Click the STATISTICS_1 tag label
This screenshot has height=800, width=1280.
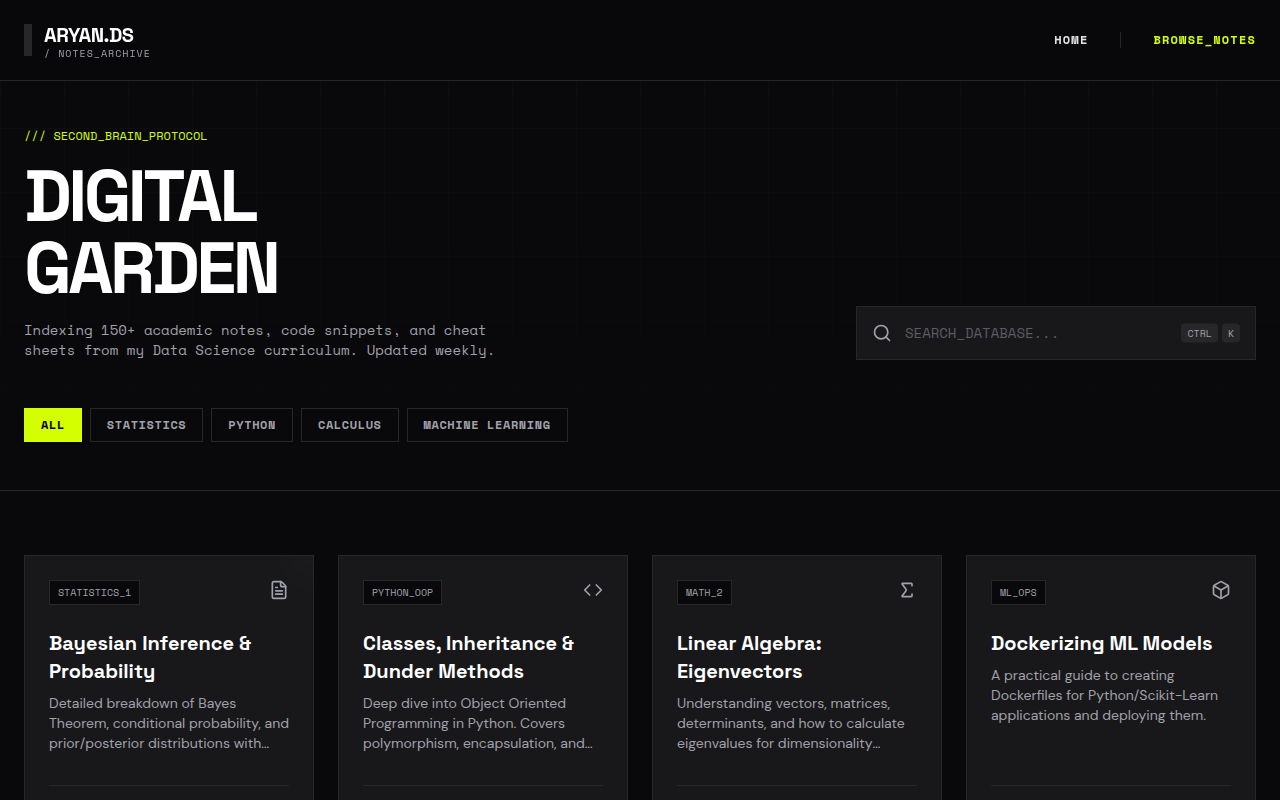click(x=94, y=593)
